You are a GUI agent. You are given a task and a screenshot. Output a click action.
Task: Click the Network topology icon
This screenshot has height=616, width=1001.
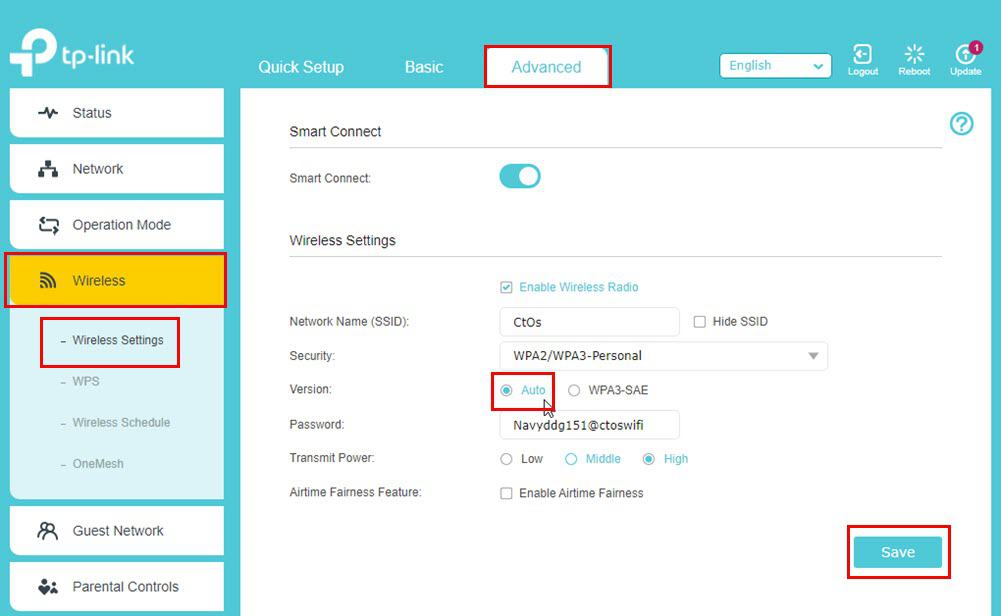pos(48,169)
